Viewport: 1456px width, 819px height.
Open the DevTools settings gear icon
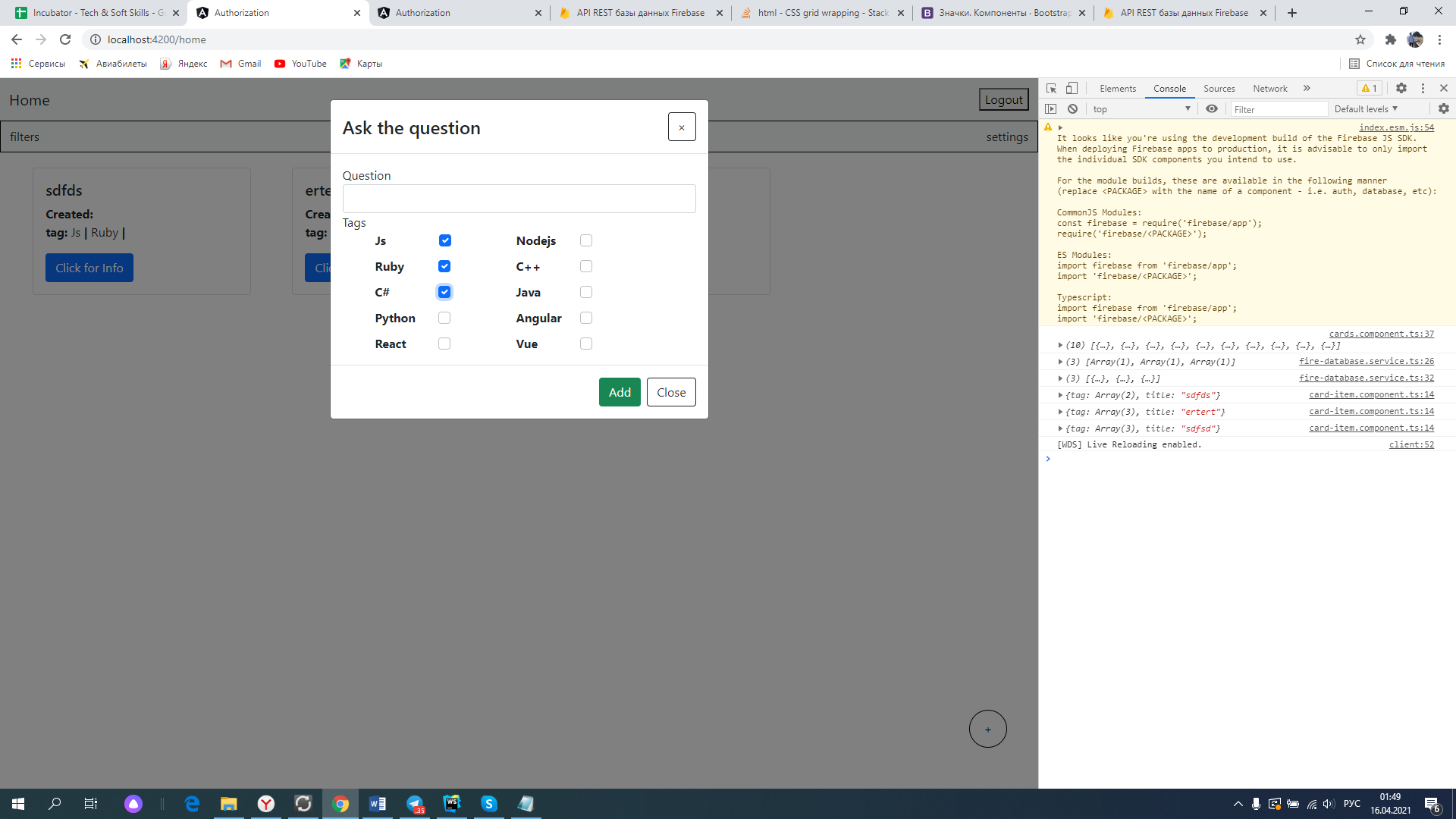coord(1401,89)
